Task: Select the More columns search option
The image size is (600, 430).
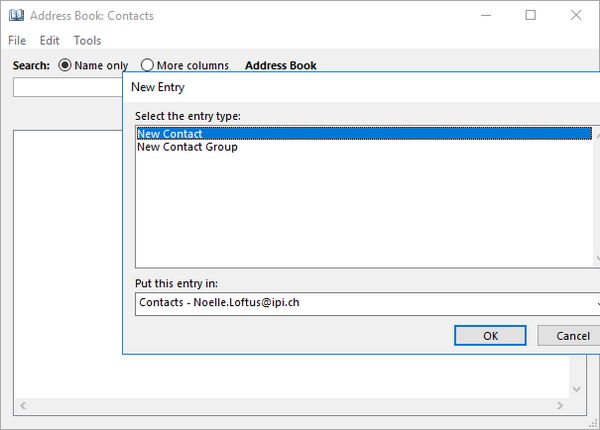Action: pyautogui.click(x=148, y=66)
